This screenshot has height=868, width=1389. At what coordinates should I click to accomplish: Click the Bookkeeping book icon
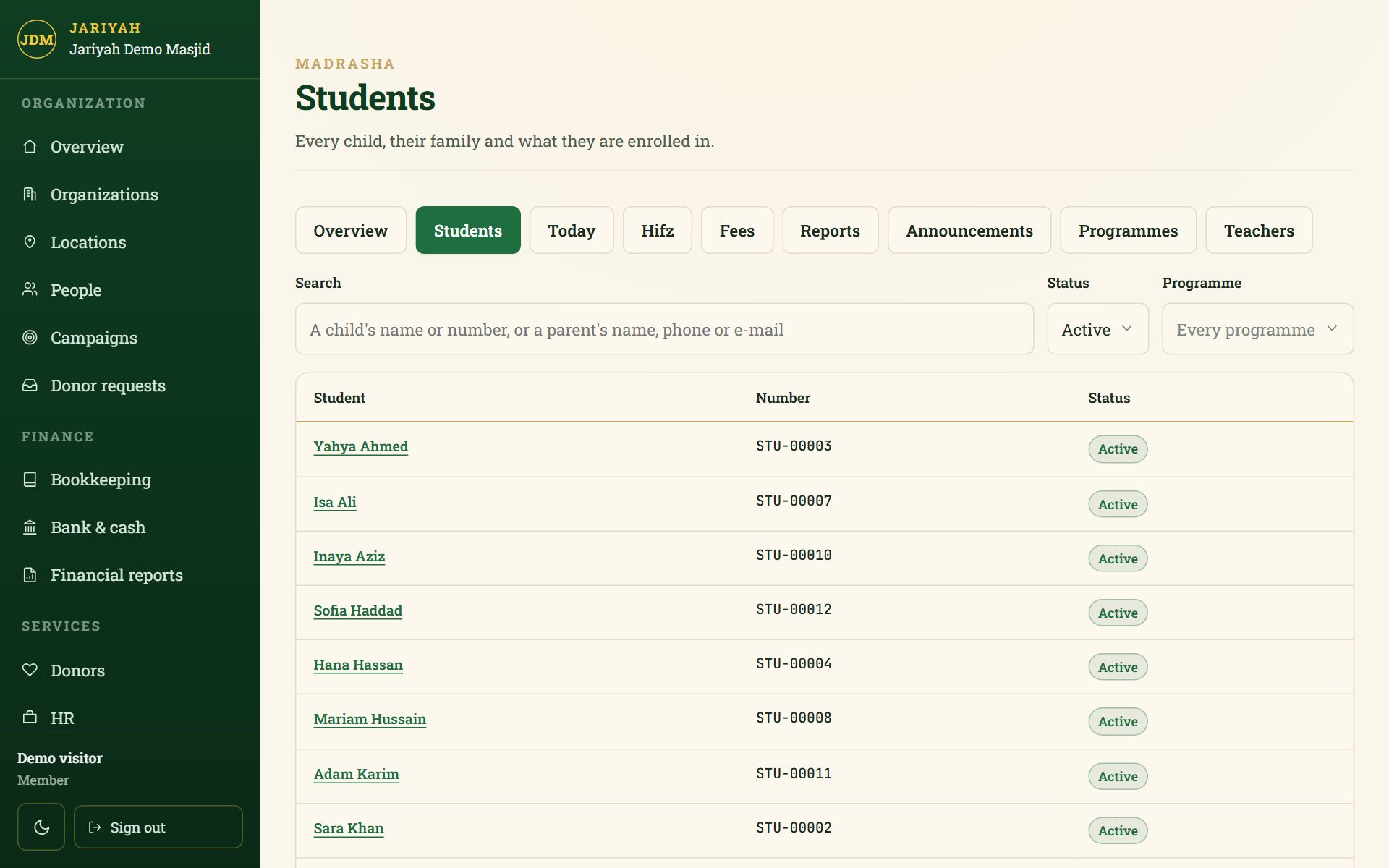point(30,480)
